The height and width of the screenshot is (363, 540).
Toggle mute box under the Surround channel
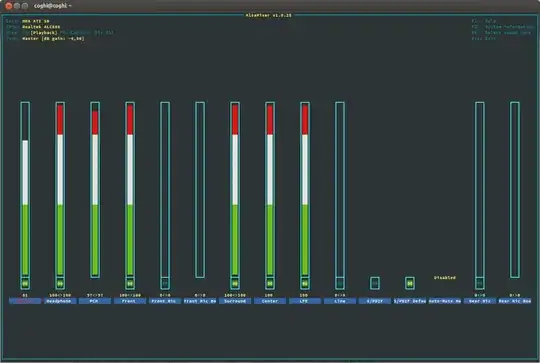[235, 283]
